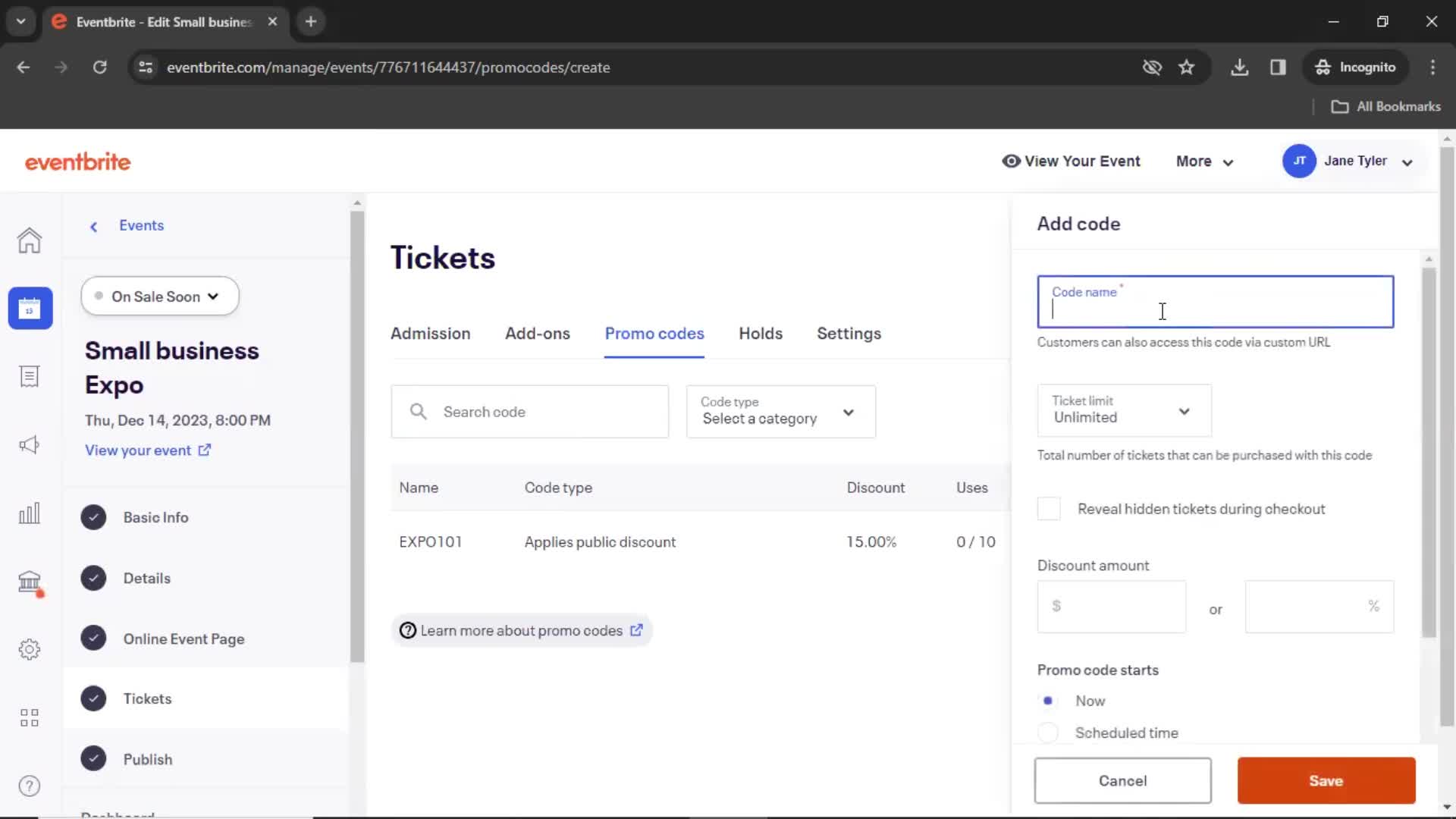Open the Finance bank sidebar icon
Viewport: 1456px width, 819px height.
(x=30, y=582)
